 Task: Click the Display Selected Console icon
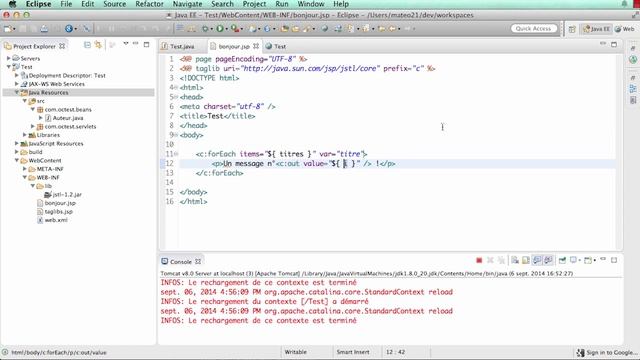pyautogui.click(x=573, y=260)
